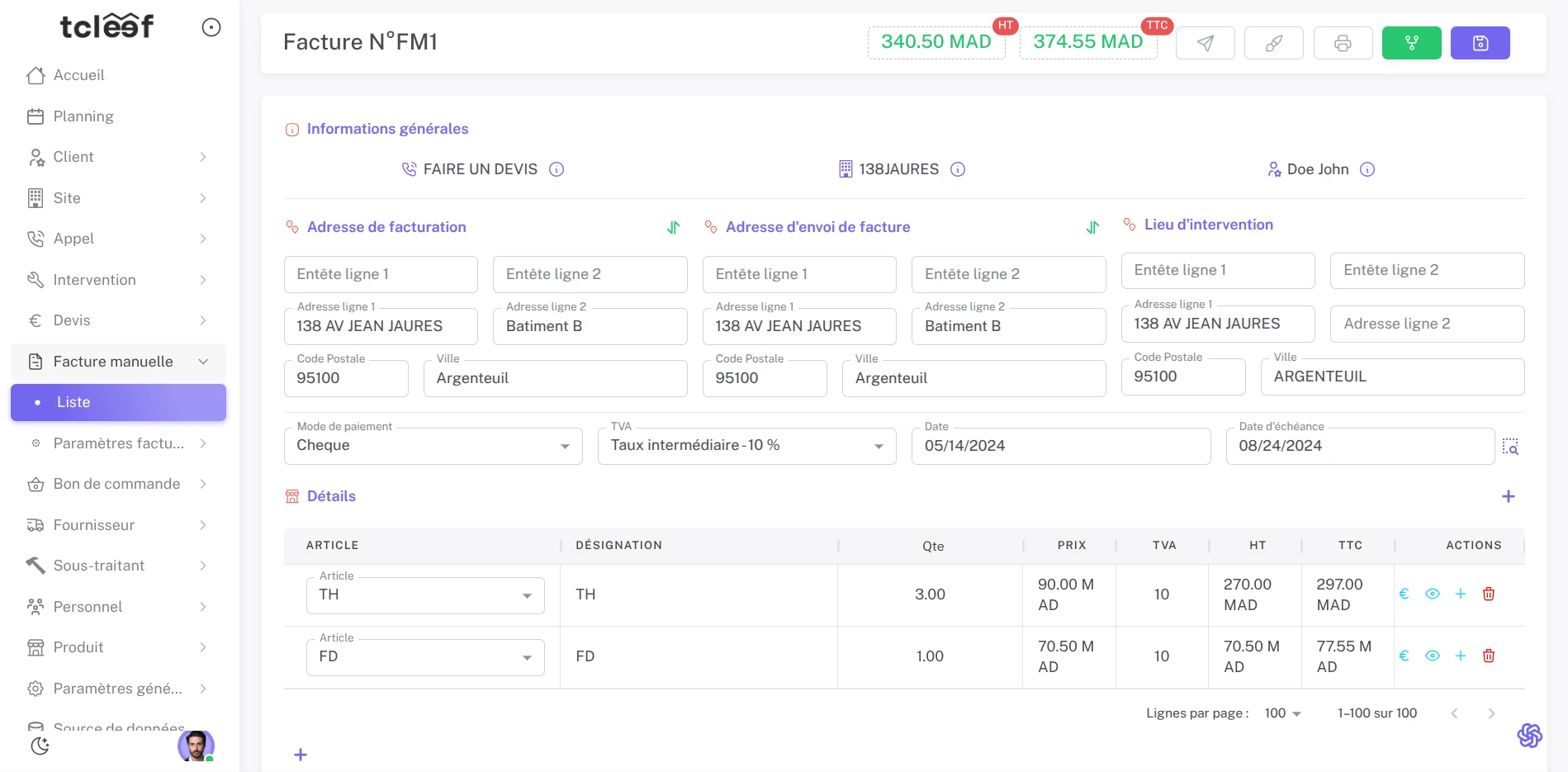Toggle sidebar pin circle near logo
This screenshot has width=1568, height=772.
(211, 28)
